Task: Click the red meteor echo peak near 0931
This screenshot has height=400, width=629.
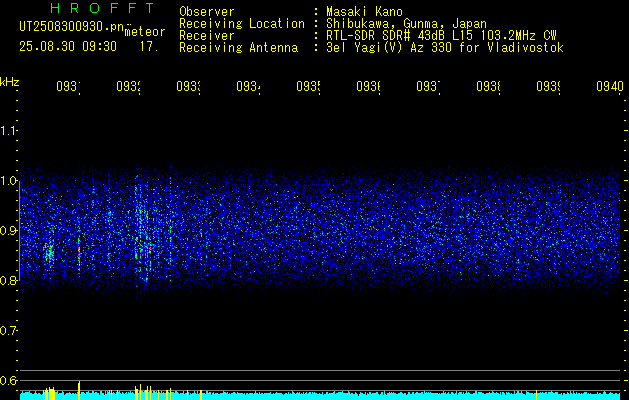Action: [79, 254]
